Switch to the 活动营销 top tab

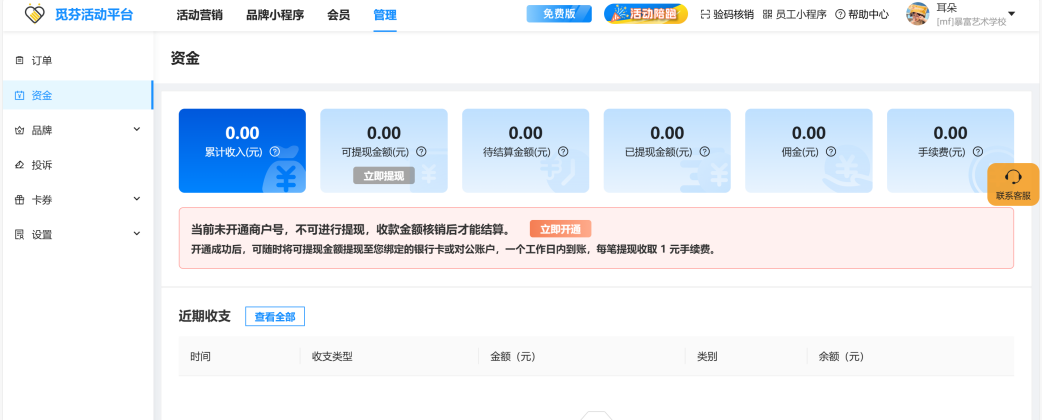pyautogui.click(x=199, y=15)
